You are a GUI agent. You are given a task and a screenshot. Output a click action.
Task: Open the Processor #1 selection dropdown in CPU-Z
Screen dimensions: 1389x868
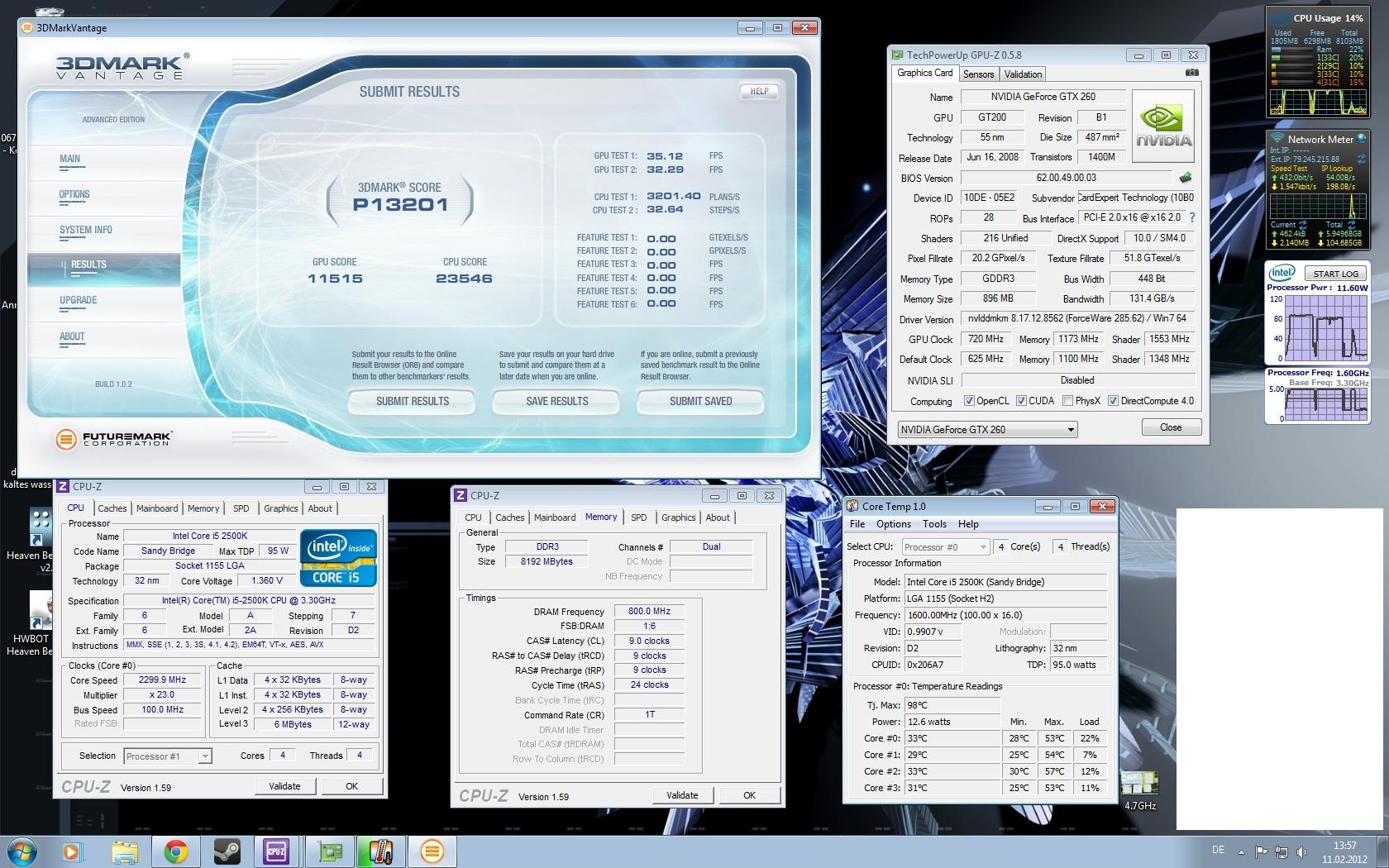(168, 756)
